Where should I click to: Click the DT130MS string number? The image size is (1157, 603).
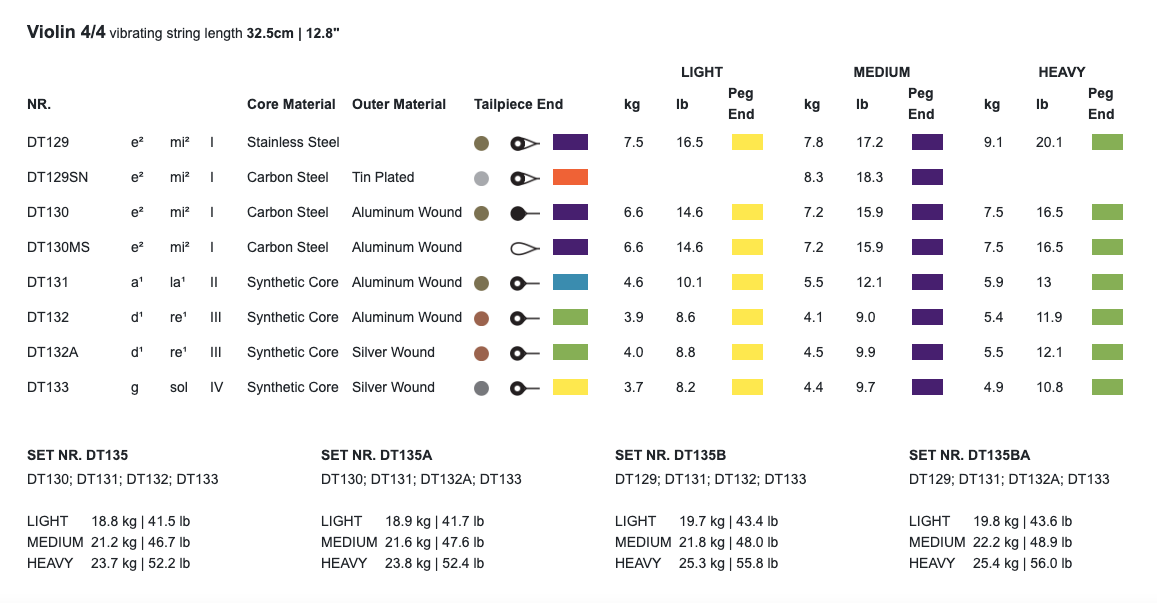click(x=58, y=247)
